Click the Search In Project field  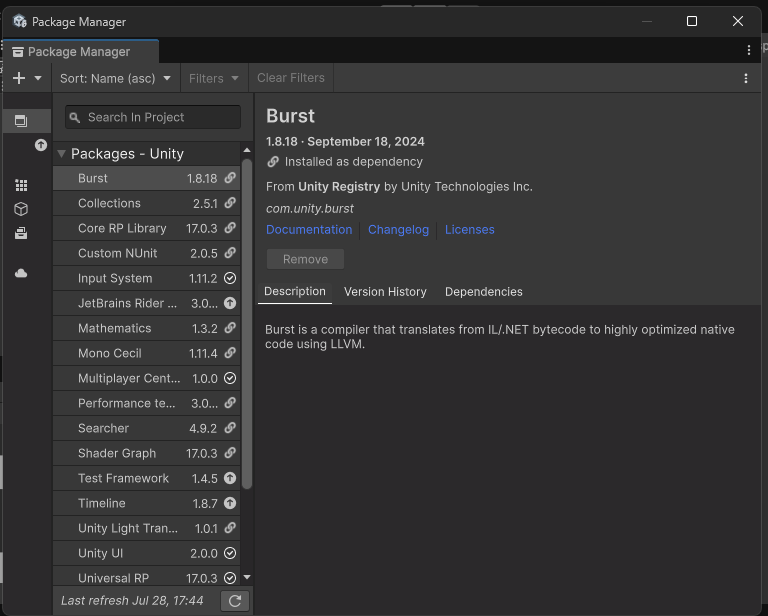coord(153,118)
